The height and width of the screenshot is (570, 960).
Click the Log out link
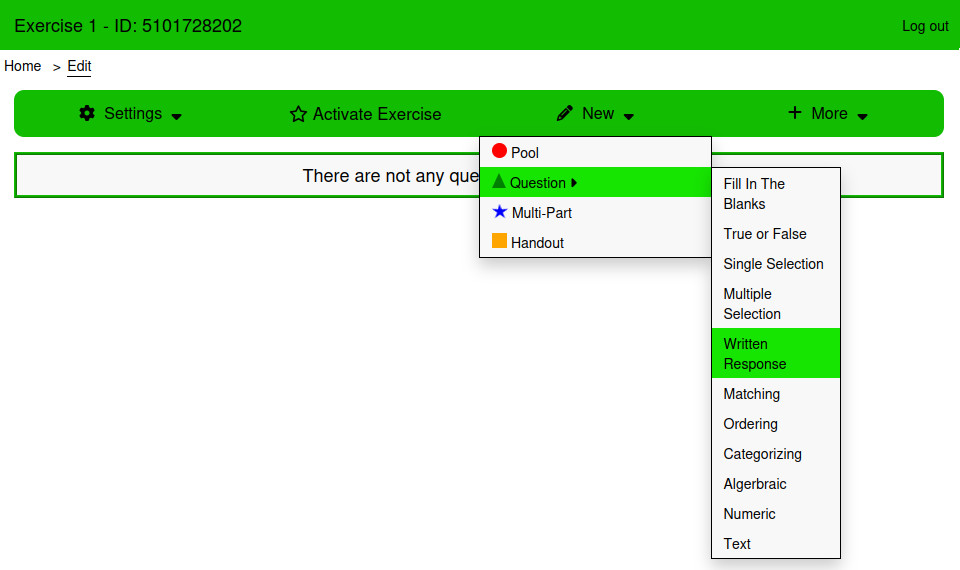pos(925,26)
